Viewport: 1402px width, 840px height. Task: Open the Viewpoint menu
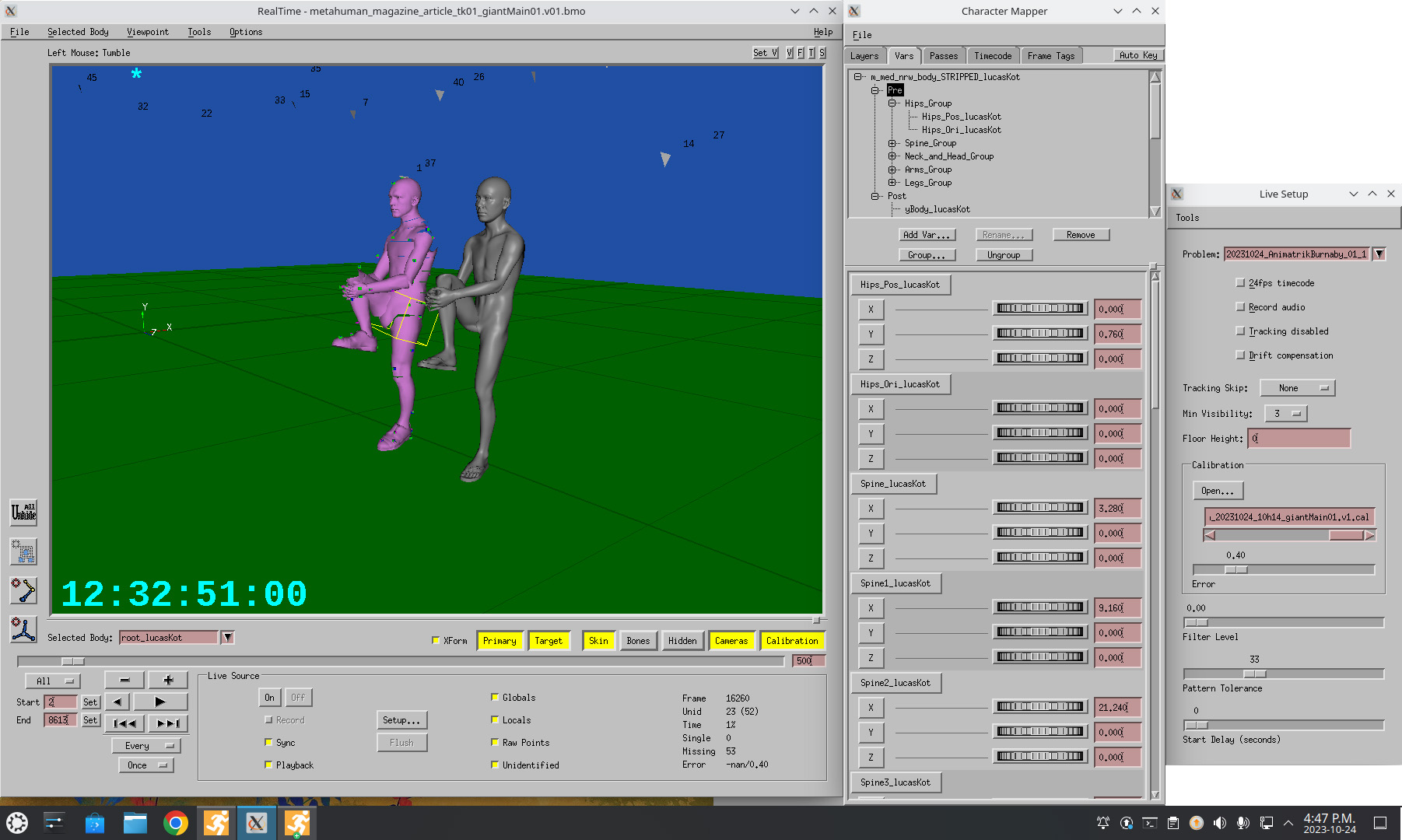click(147, 32)
